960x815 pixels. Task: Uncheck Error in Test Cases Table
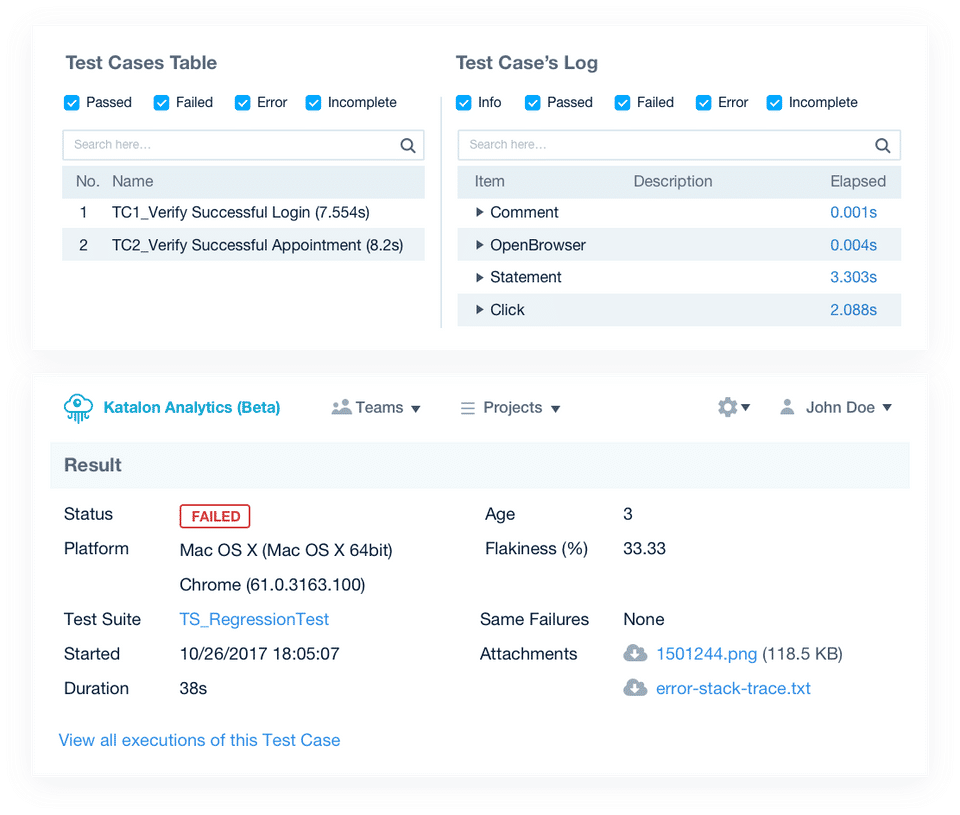point(242,103)
